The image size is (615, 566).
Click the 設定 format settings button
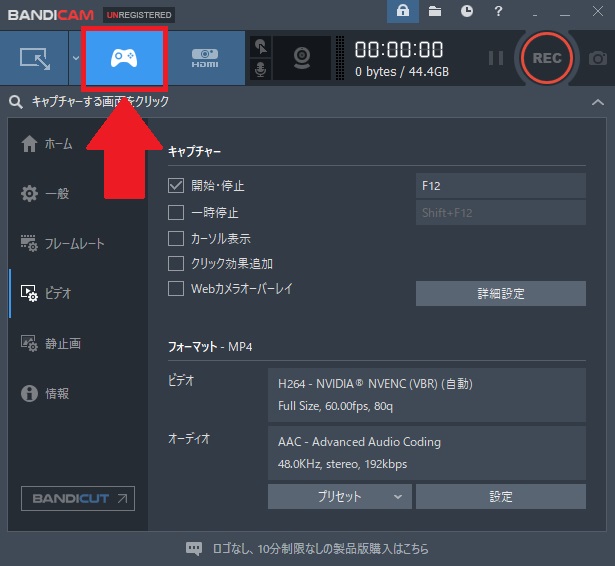[501, 497]
